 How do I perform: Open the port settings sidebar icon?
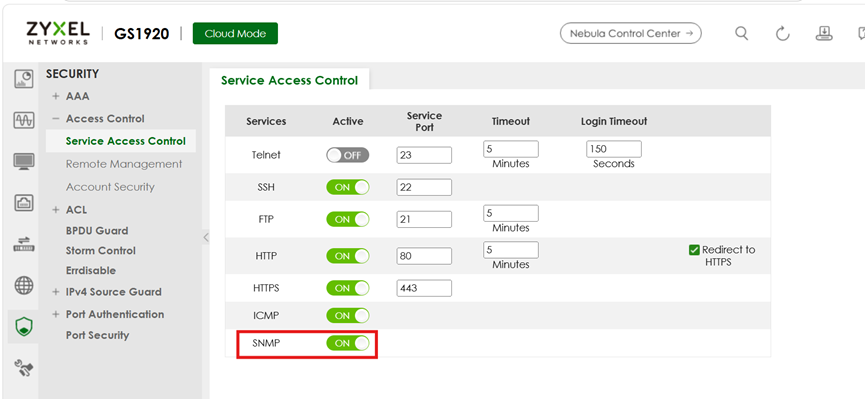24,203
